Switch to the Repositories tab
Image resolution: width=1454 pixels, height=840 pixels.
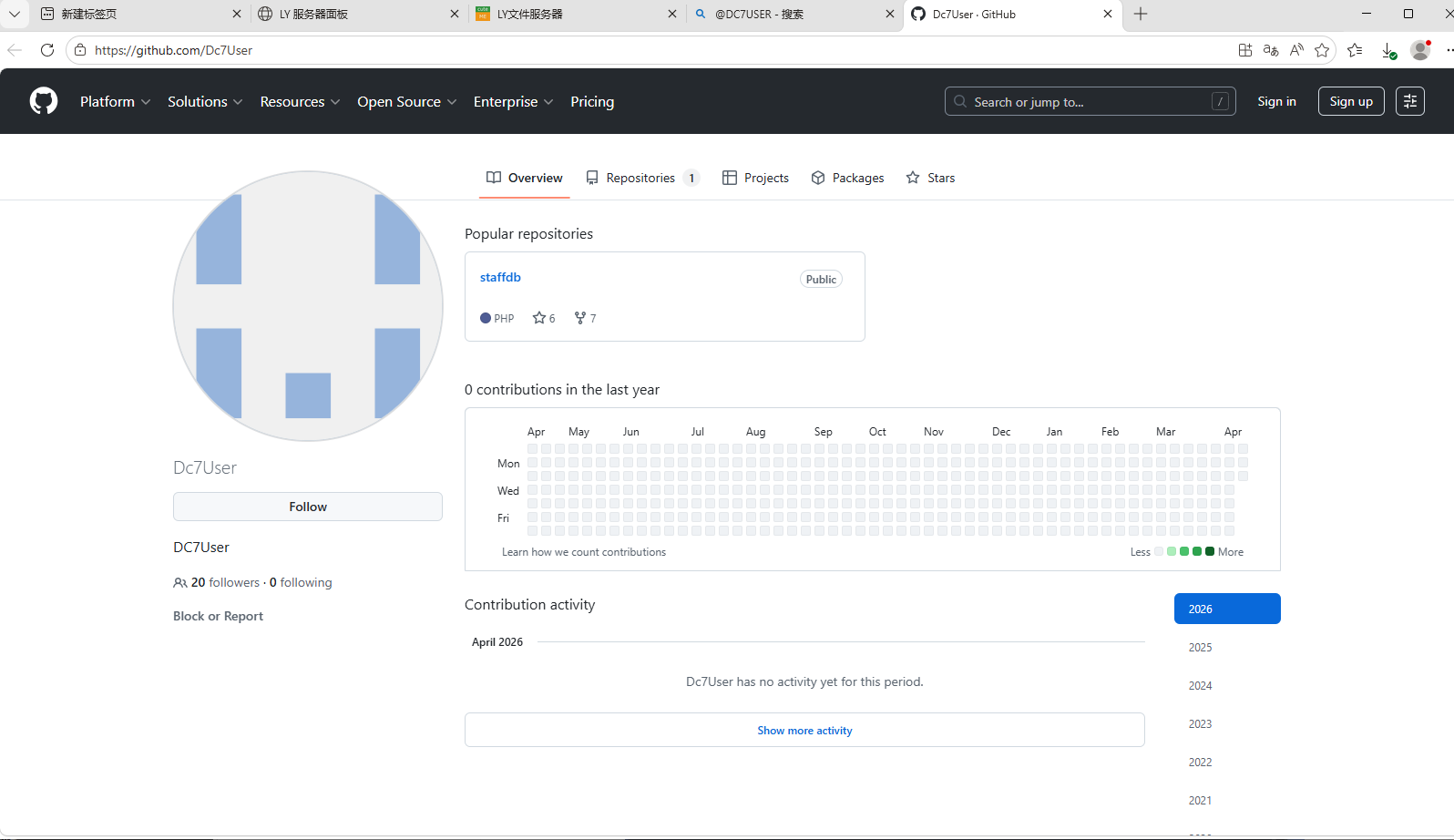point(641,178)
